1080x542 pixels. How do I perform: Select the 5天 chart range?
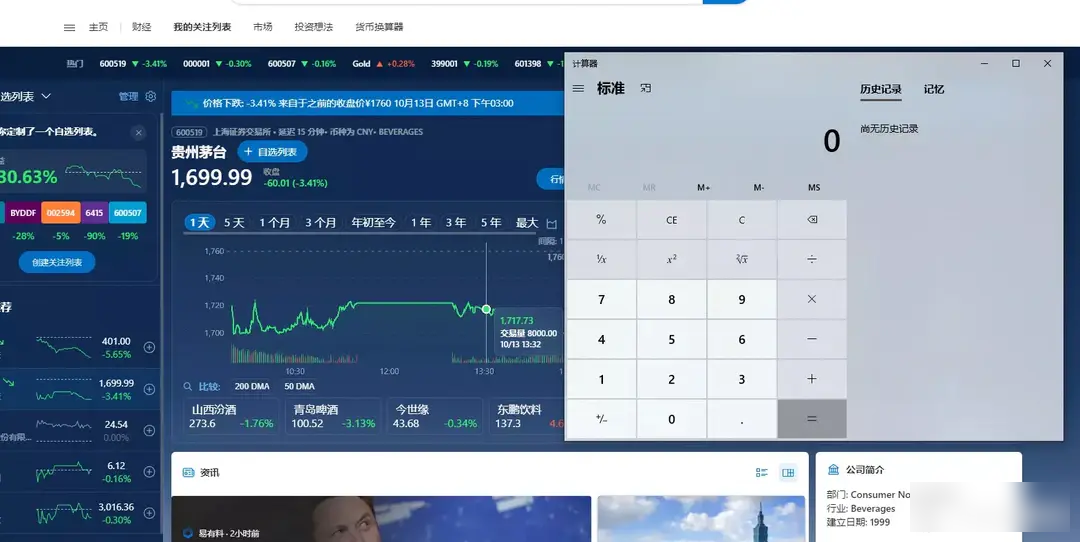[234, 222]
